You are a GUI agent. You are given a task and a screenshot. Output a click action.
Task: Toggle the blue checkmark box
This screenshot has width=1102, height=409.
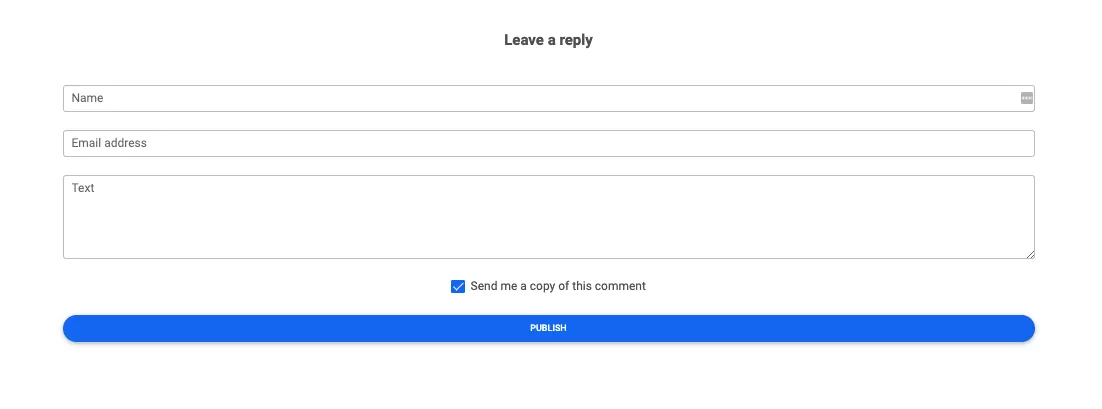pyautogui.click(x=458, y=287)
